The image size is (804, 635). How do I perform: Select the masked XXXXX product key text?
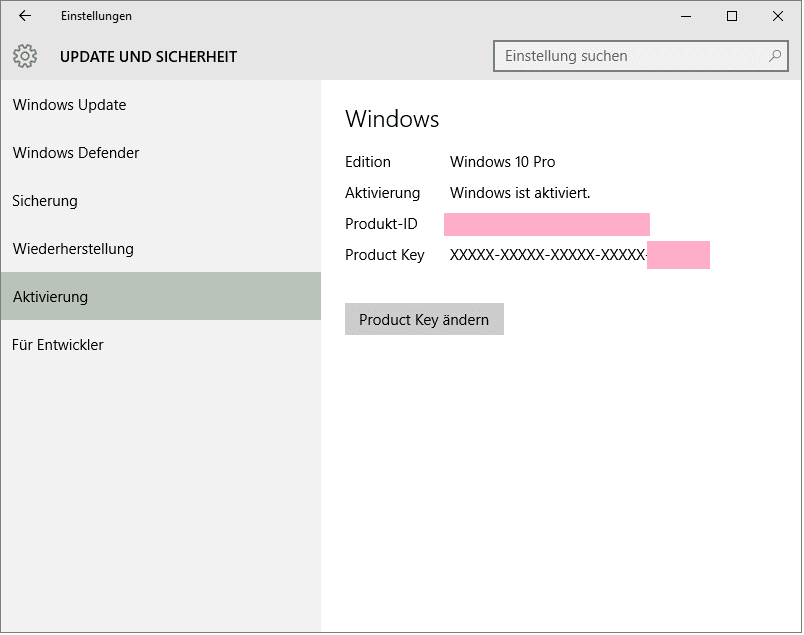coord(548,255)
